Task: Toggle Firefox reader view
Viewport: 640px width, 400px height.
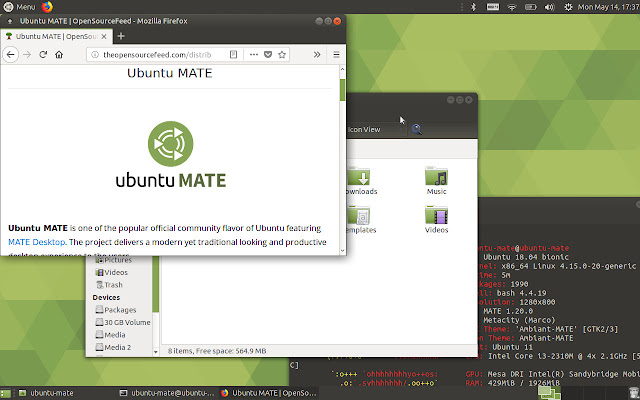Action: (x=233, y=54)
